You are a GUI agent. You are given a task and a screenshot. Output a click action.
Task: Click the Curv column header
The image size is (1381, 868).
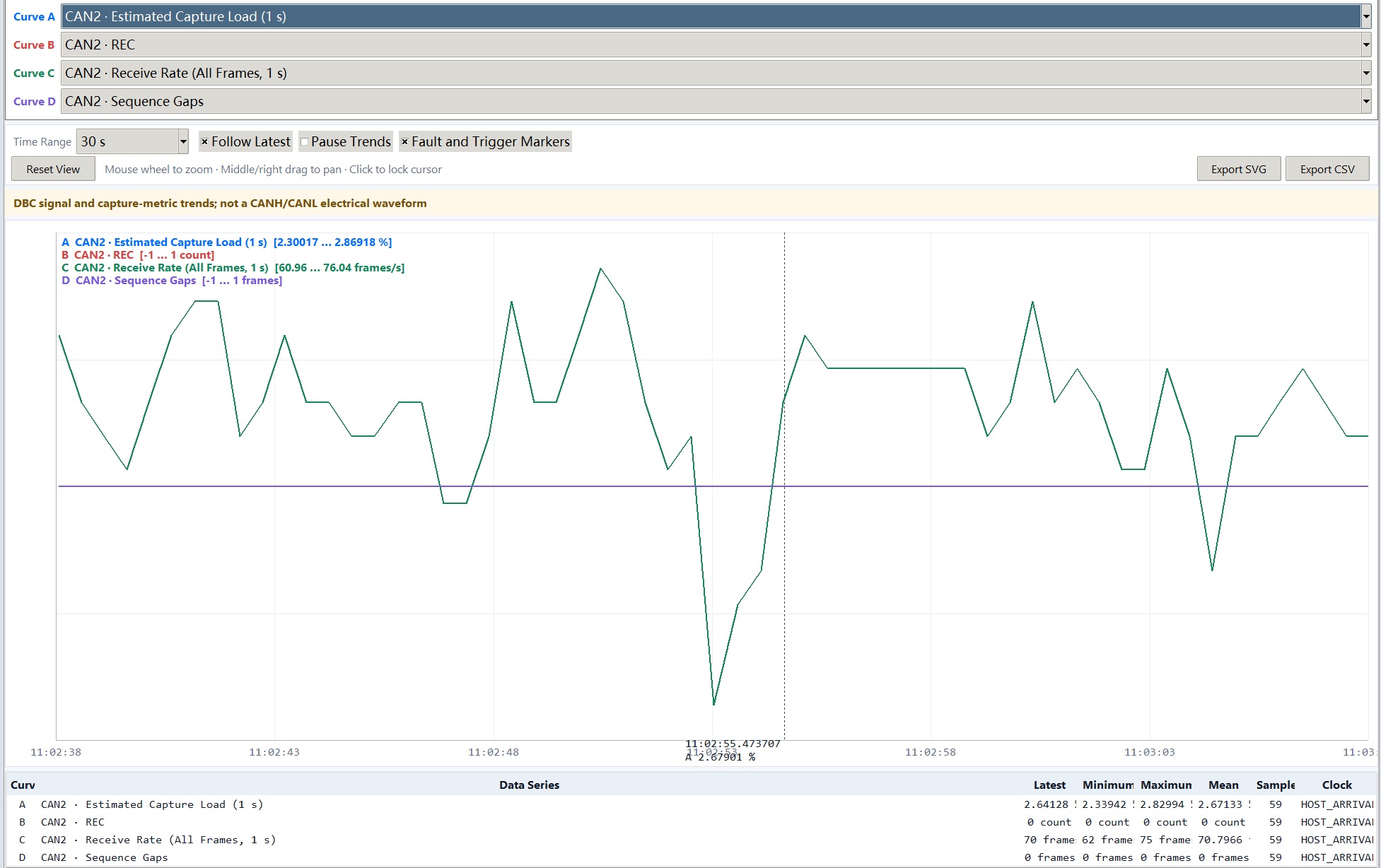pos(23,785)
